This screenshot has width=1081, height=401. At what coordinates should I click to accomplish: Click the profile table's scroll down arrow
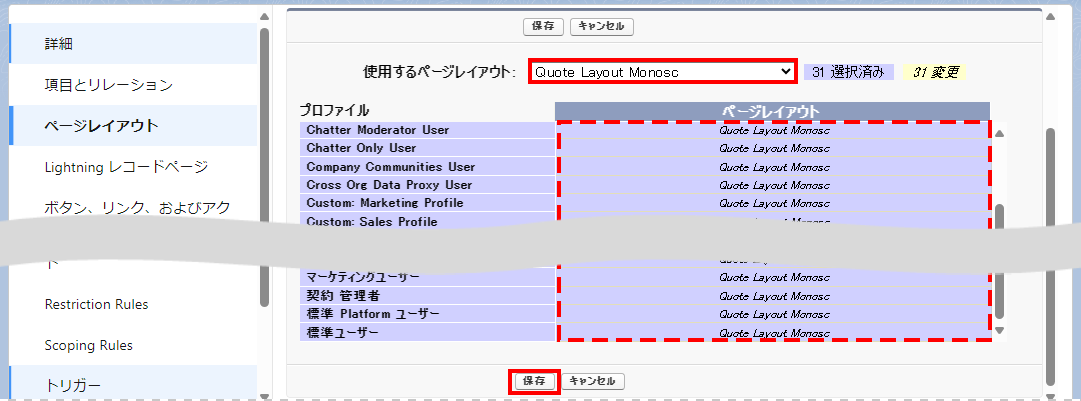pyautogui.click(x=999, y=330)
